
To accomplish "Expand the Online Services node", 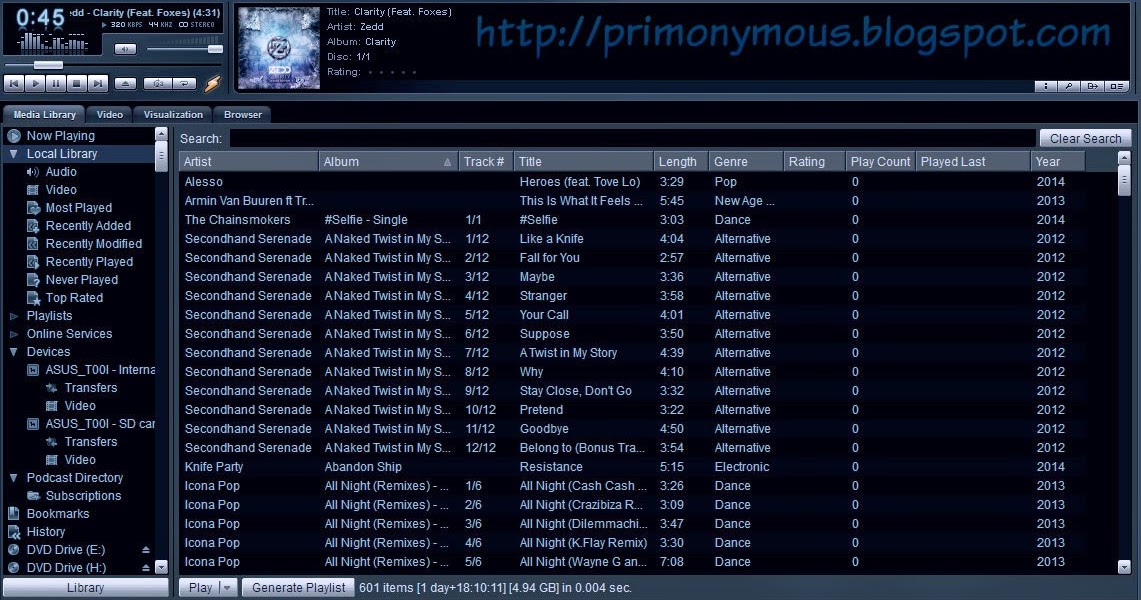I will pos(13,334).
